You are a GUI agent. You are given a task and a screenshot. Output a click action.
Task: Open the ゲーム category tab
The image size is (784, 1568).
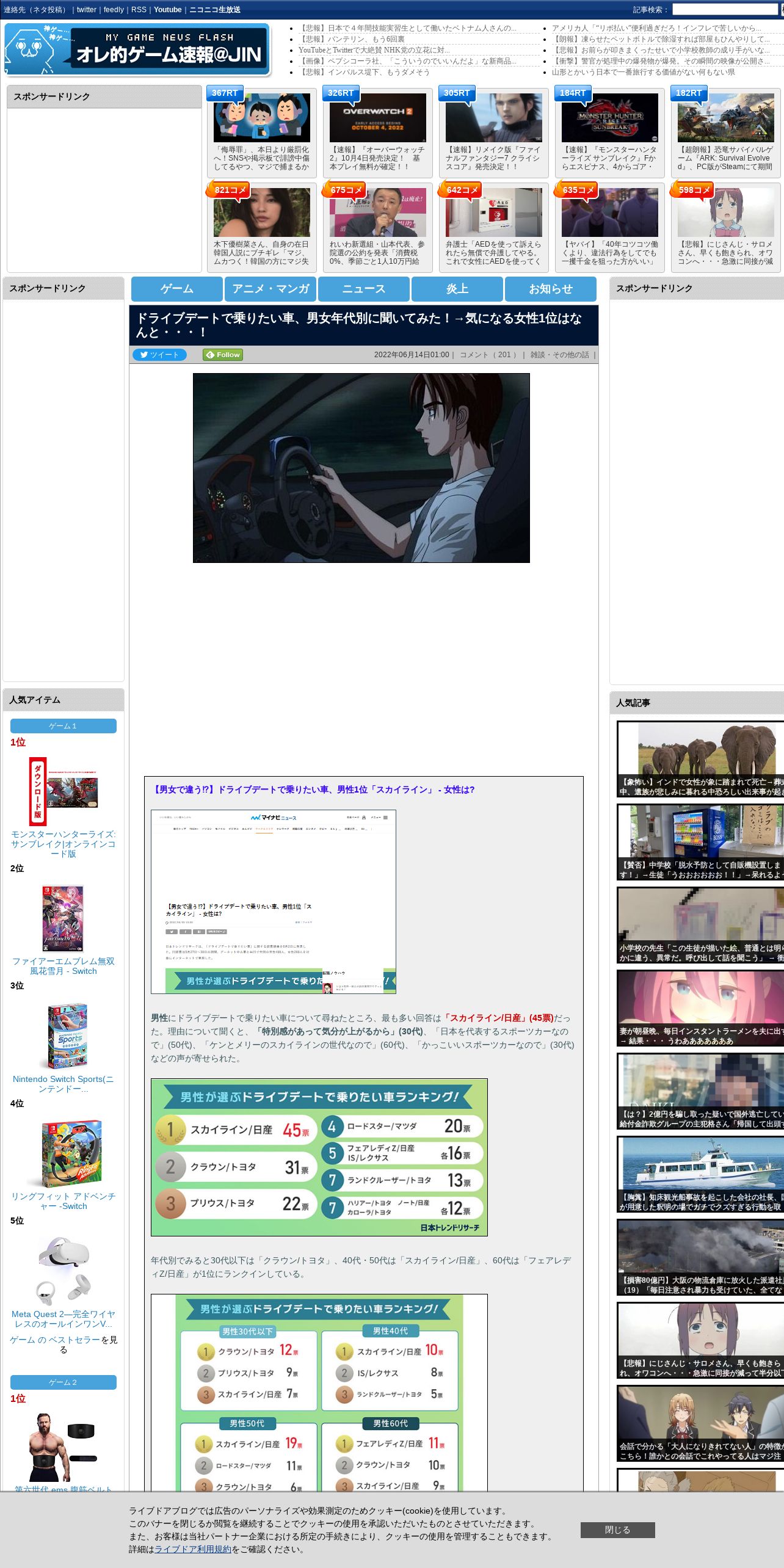point(177,289)
